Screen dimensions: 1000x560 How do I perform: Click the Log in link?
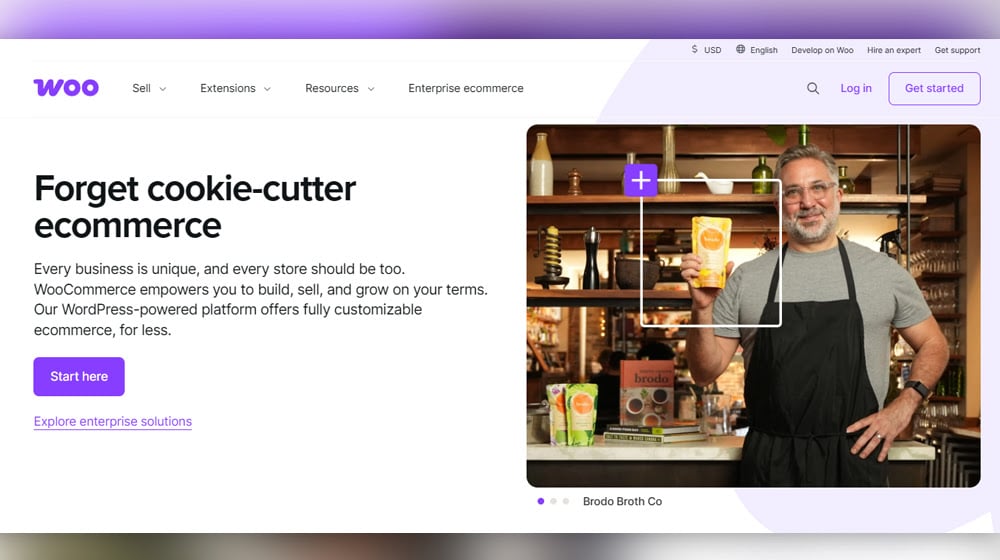click(856, 88)
